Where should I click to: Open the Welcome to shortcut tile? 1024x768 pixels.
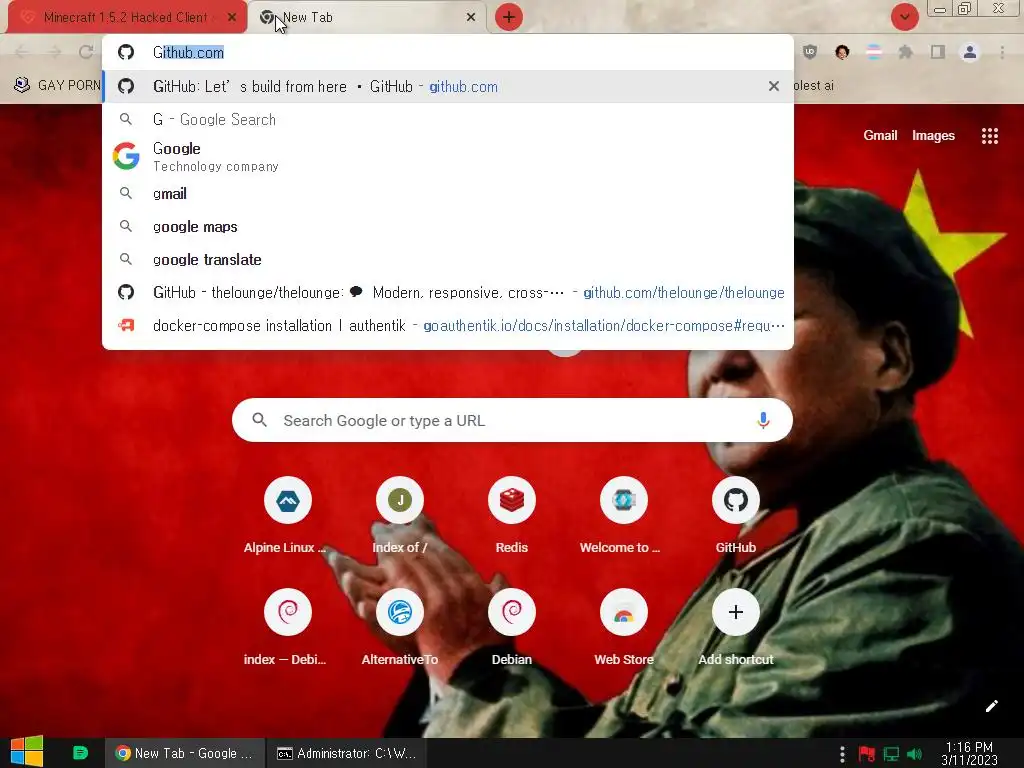[x=624, y=516]
